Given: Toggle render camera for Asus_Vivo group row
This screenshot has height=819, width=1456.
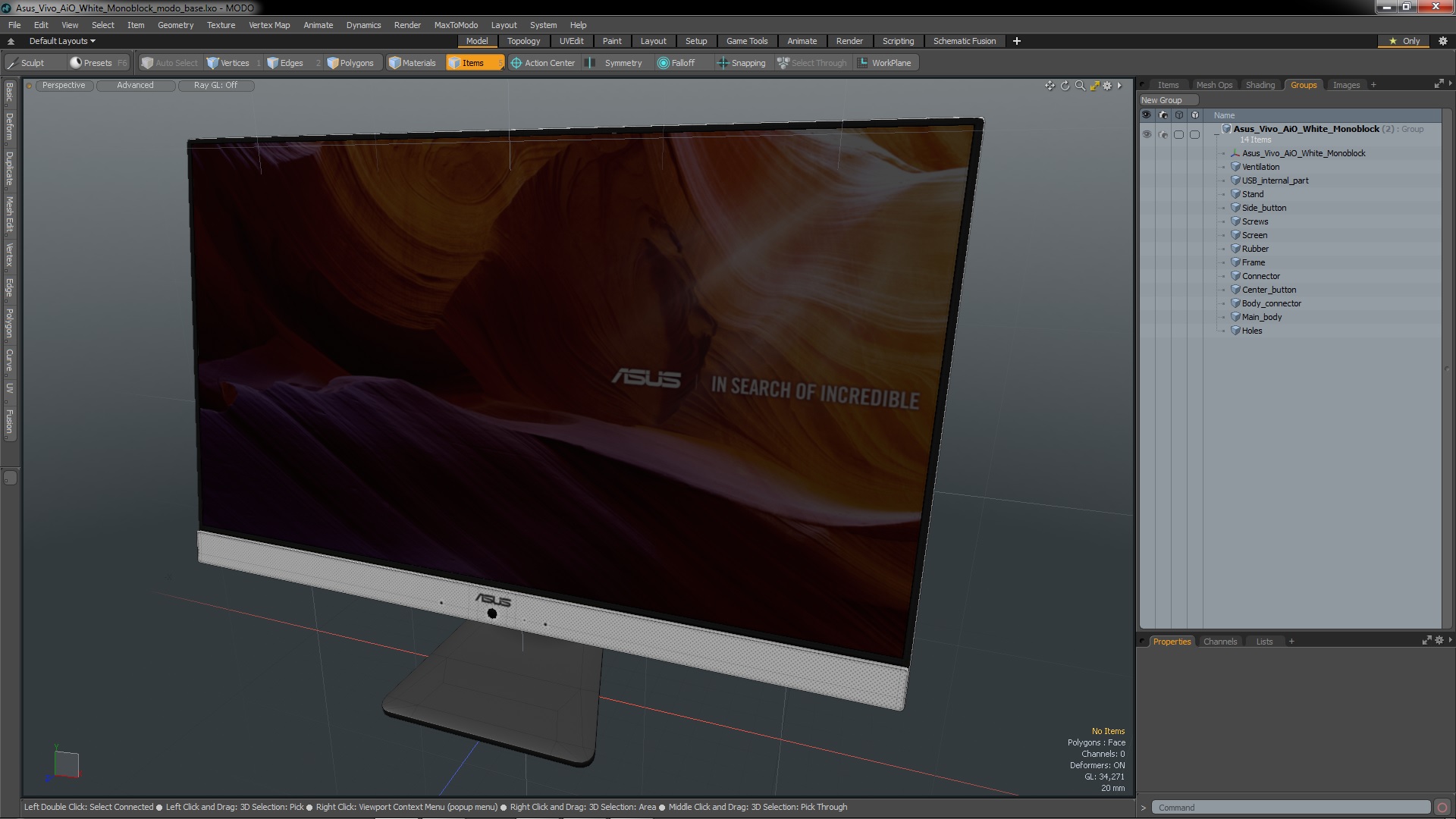Looking at the screenshot, I should pyautogui.click(x=1163, y=134).
